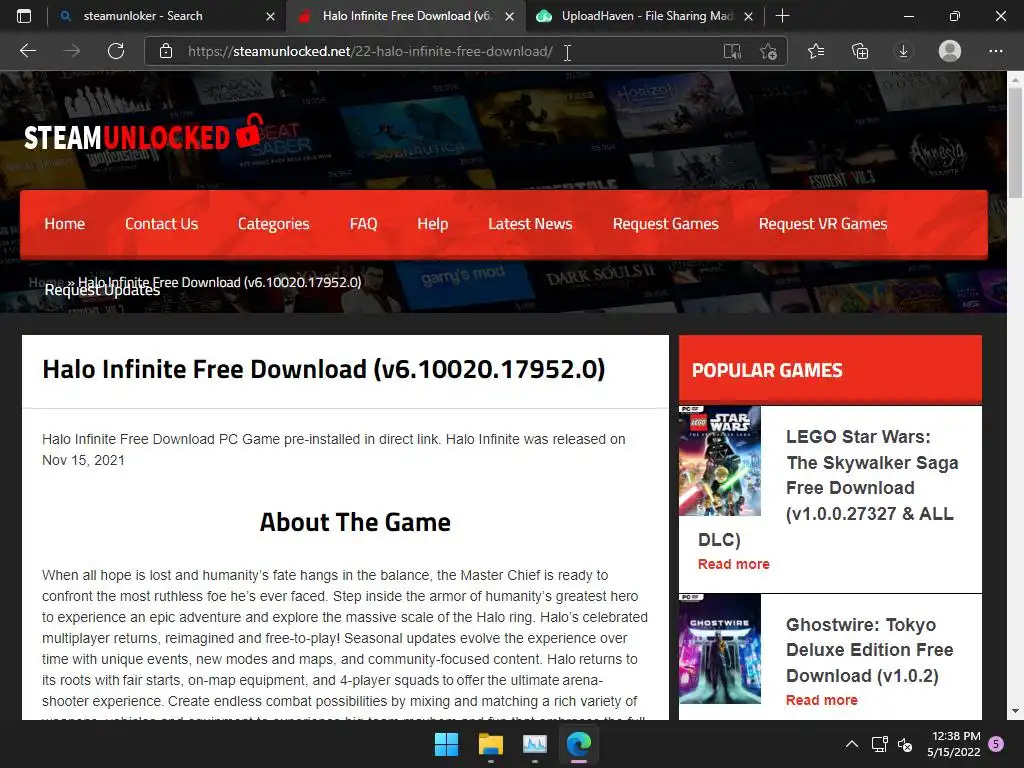1024x768 pixels.
Task: Show Downloads panel
Action: click(x=903, y=51)
